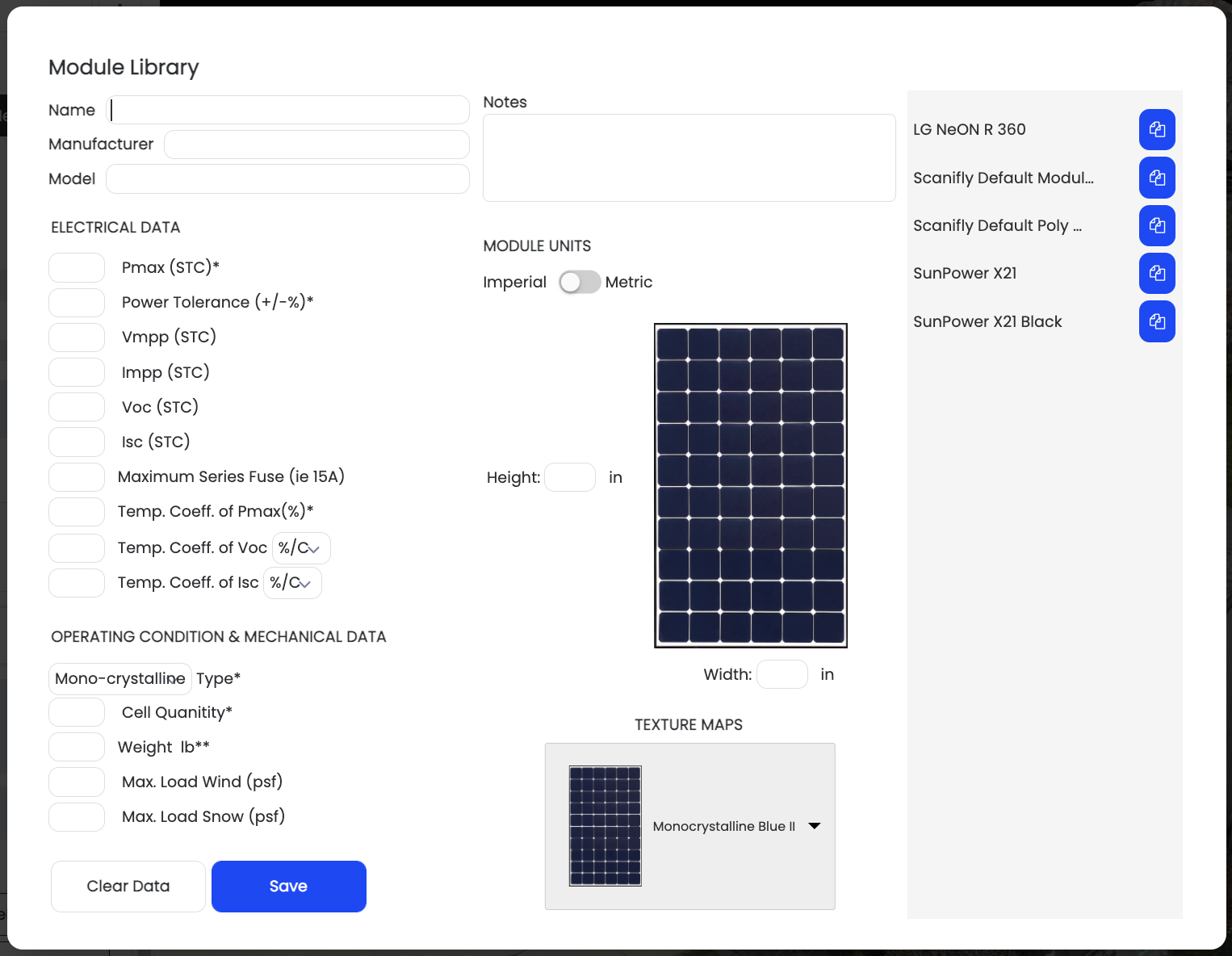Click inside the Notes text area
Image resolution: width=1232 pixels, height=956 pixels.
tap(688, 157)
